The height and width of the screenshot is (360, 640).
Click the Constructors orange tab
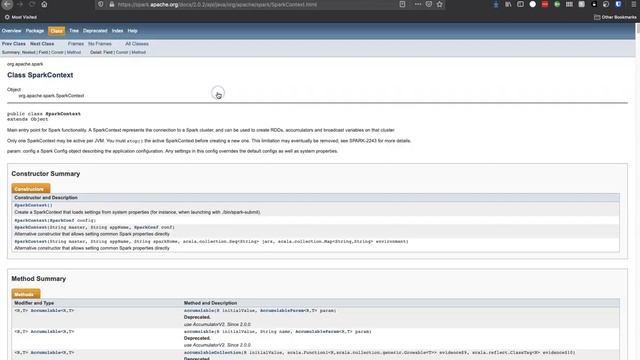[x=31, y=189]
